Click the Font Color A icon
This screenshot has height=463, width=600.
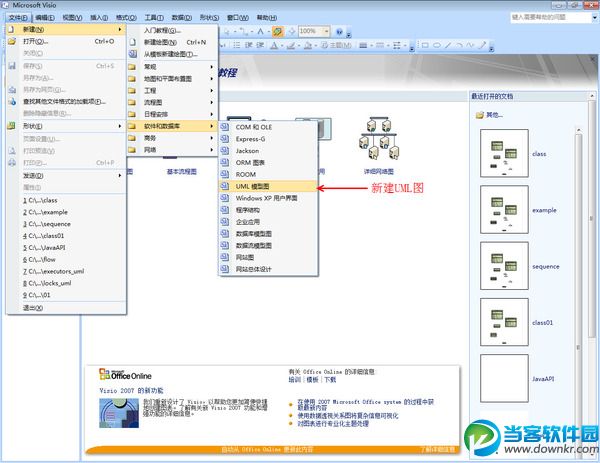pos(274,46)
